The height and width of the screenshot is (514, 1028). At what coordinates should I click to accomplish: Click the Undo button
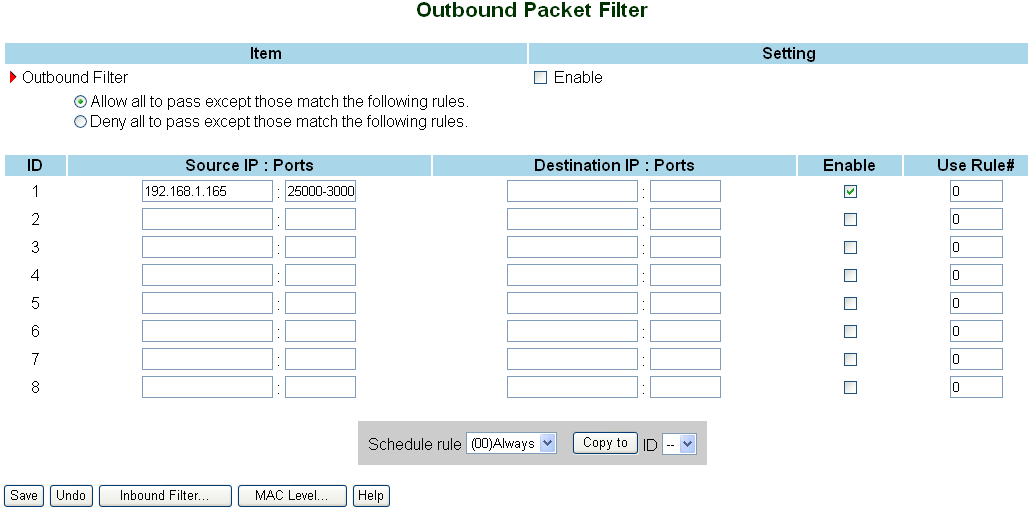point(70,496)
